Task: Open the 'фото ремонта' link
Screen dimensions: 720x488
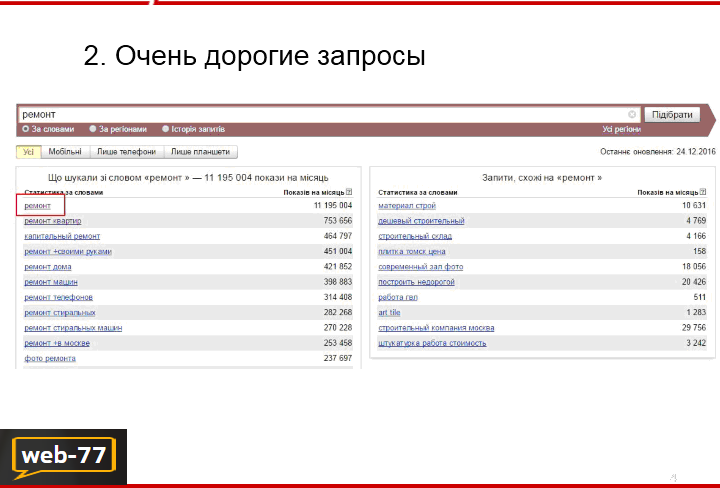Action: 50,359
